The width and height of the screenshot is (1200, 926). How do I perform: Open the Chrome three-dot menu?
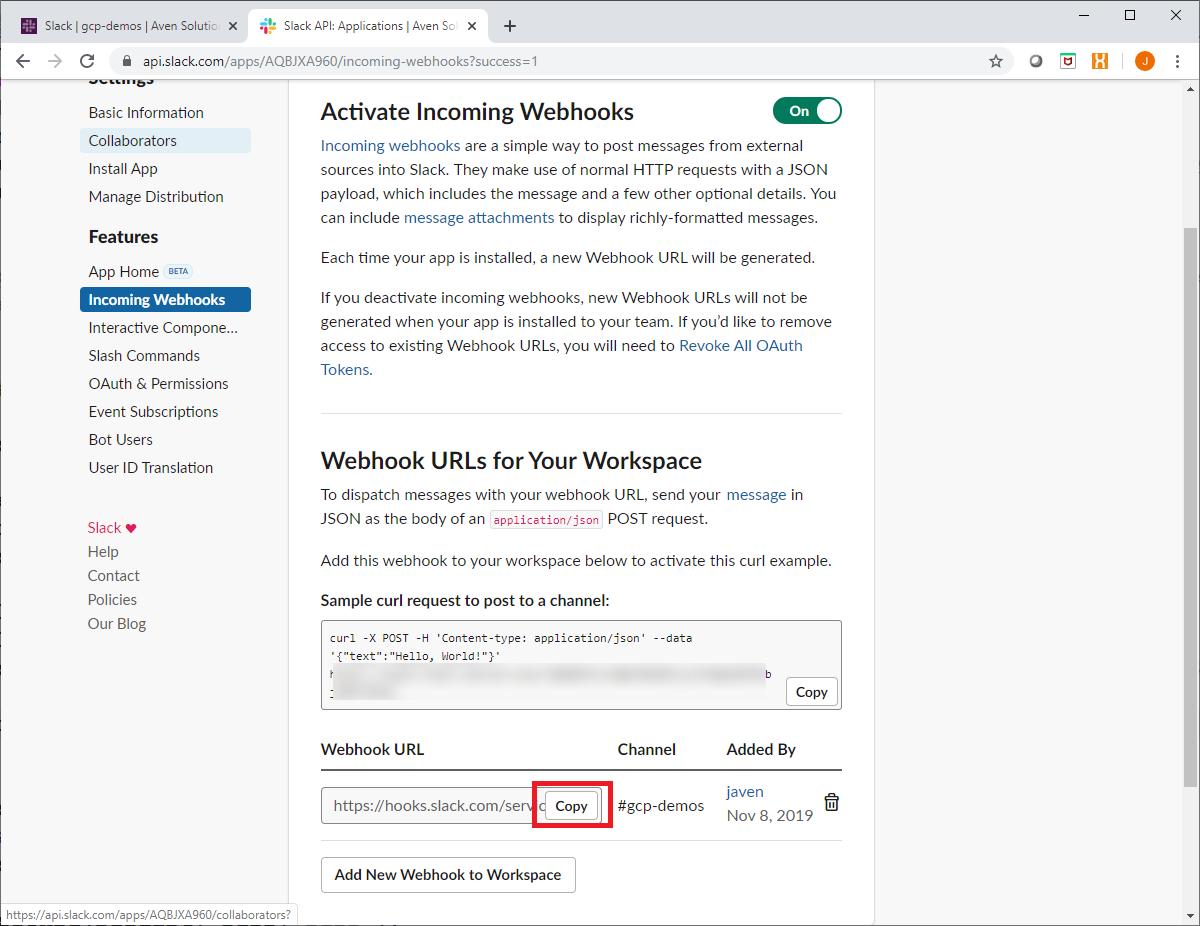1176,61
